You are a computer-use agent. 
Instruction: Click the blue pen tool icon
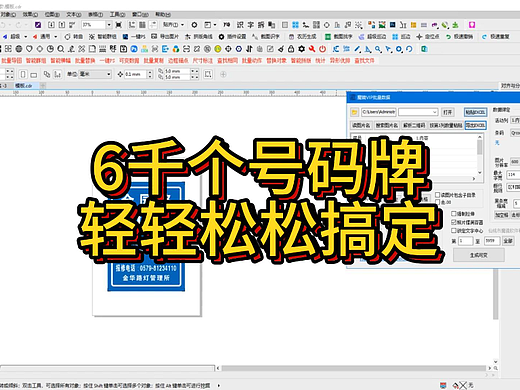click(357, 49)
